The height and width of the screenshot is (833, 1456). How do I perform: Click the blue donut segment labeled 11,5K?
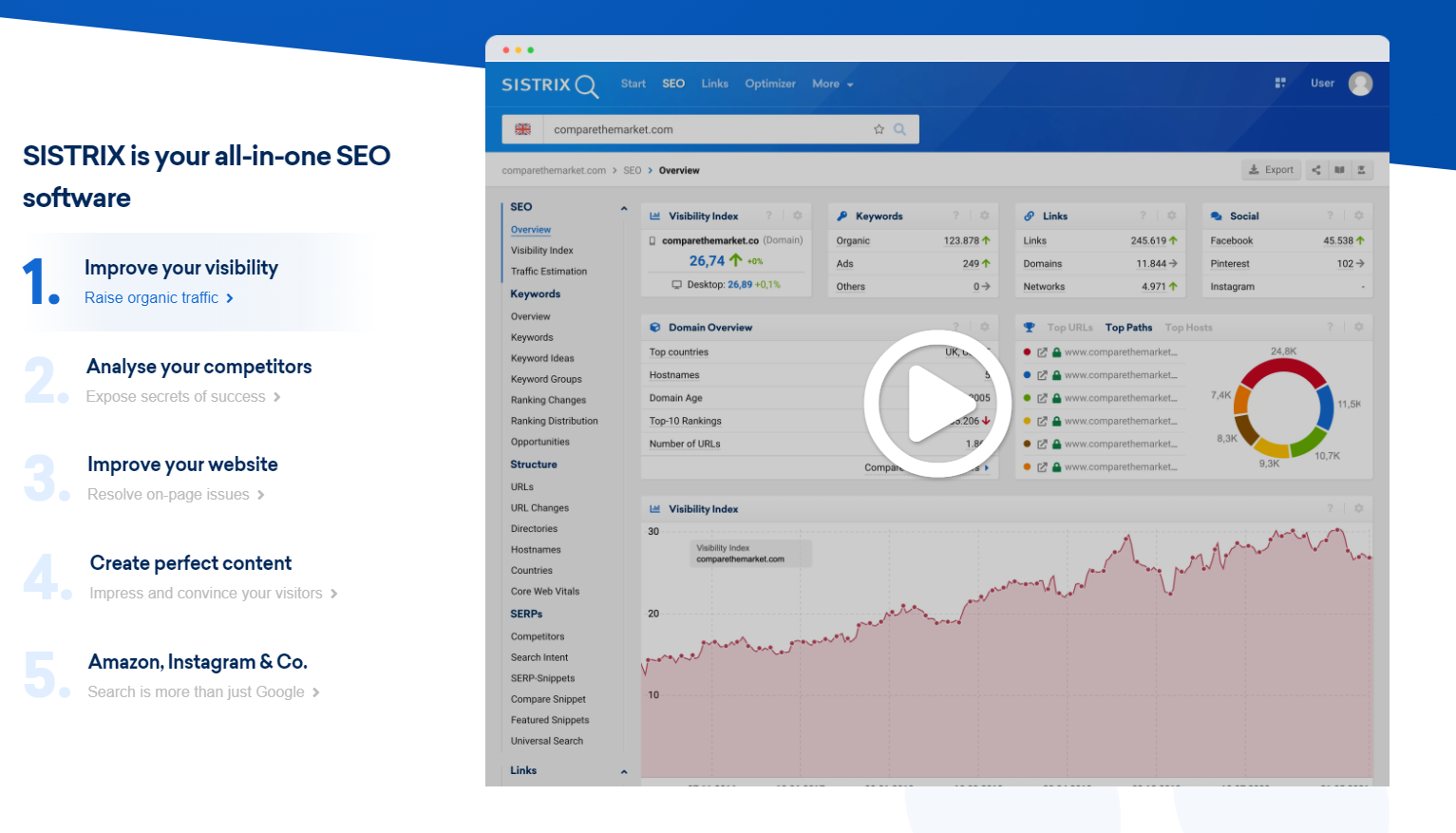pos(1325,408)
